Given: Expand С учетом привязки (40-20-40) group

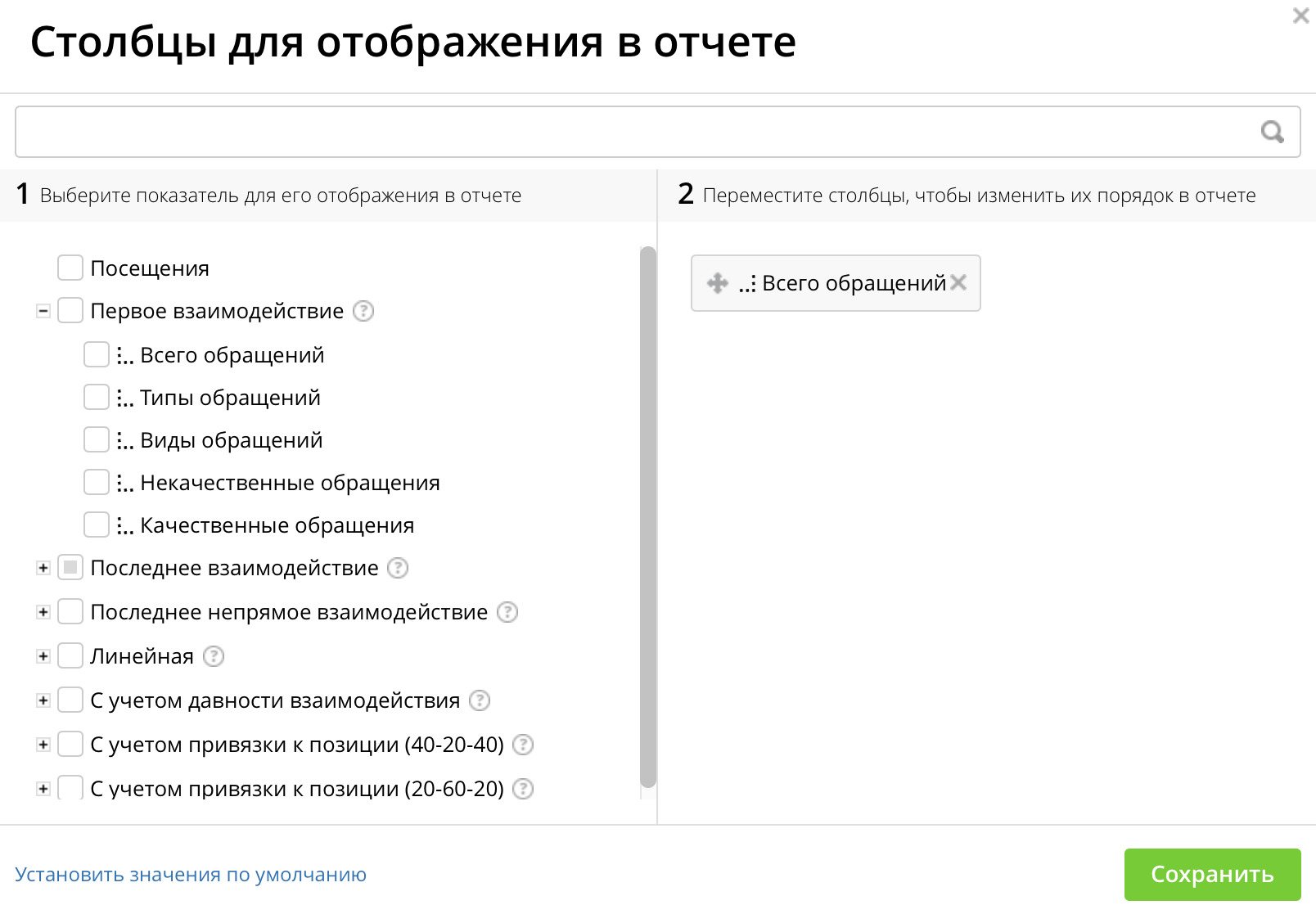Looking at the screenshot, I should 43,745.
